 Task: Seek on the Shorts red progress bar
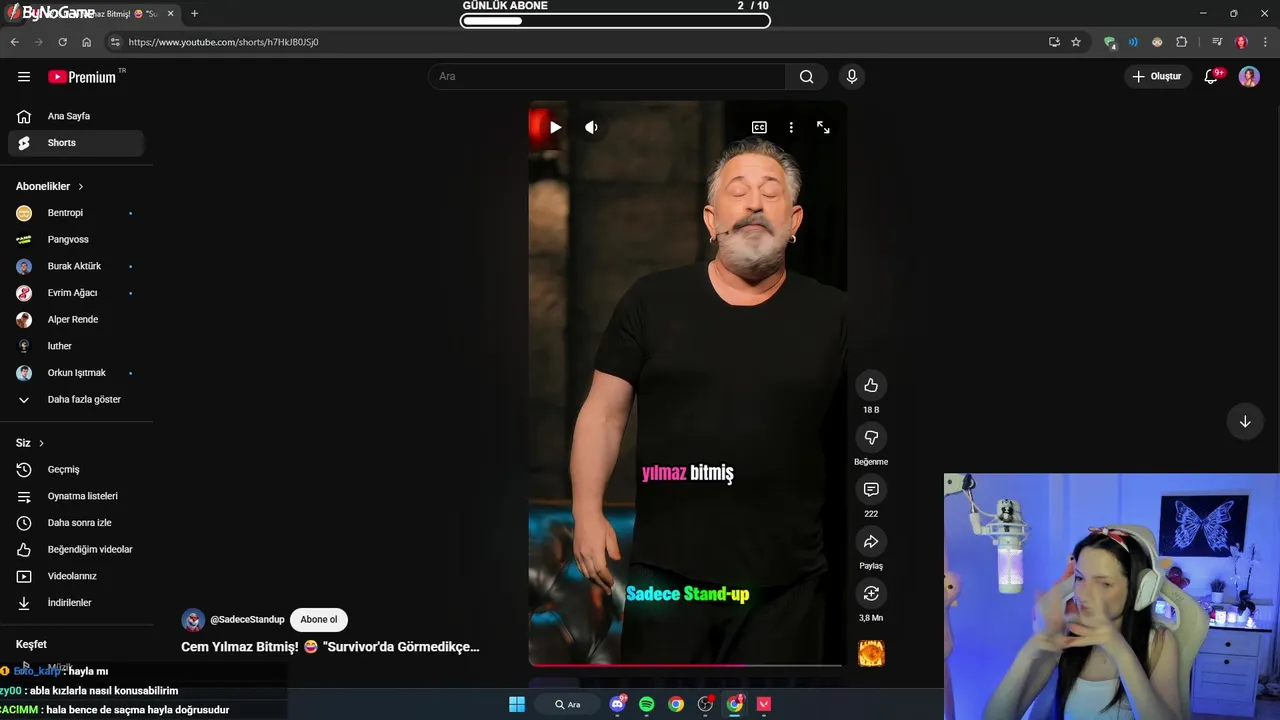[688, 664]
